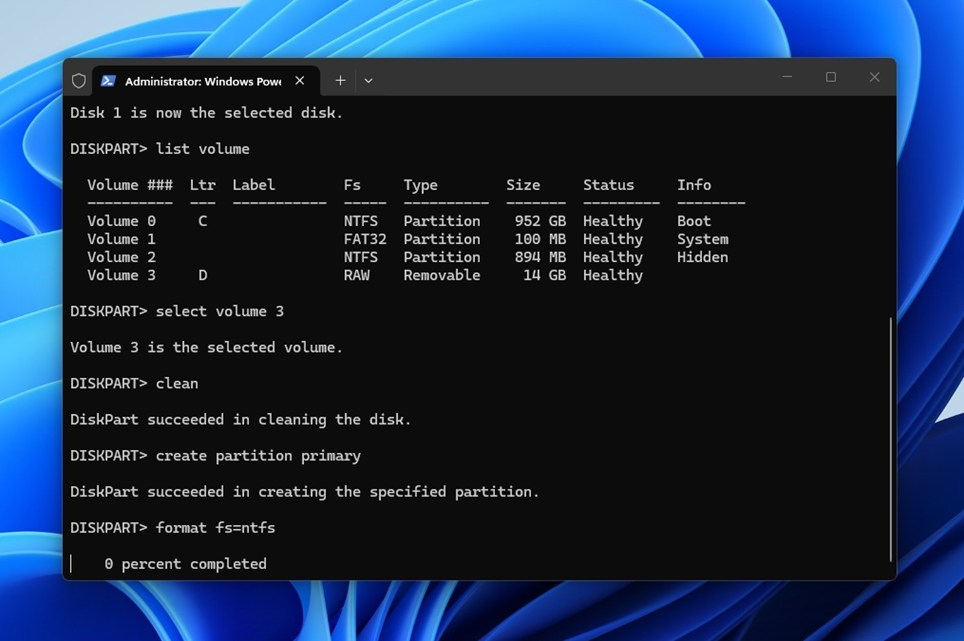Click the administrator shield icon in title bar

point(79,81)
